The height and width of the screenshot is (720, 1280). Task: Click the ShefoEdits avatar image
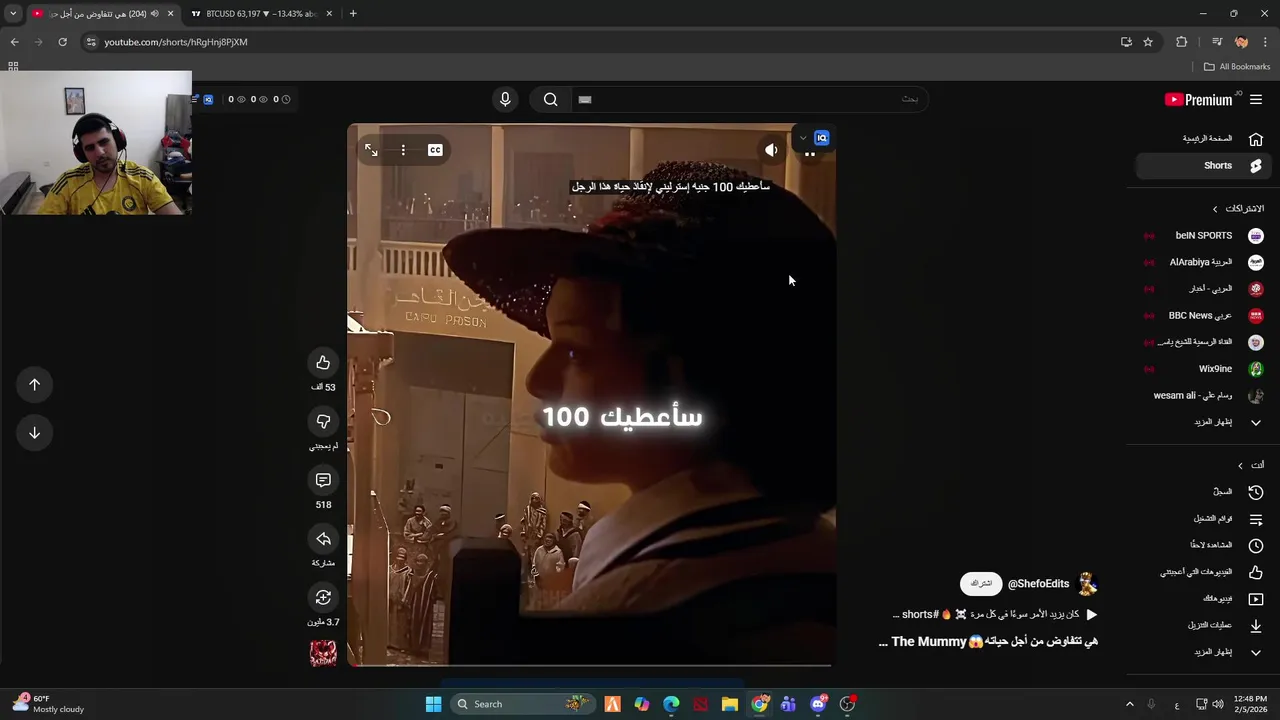pyautogui.click(x=1088, y=584)
